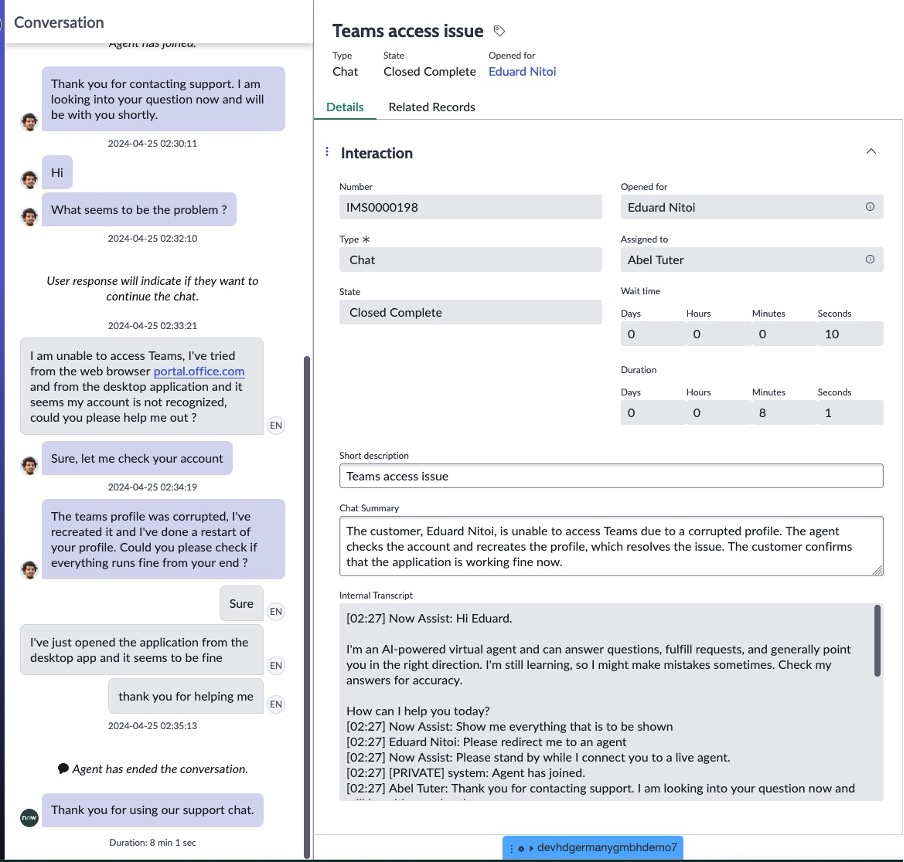Click into the Short description field

tap(610, 476)
